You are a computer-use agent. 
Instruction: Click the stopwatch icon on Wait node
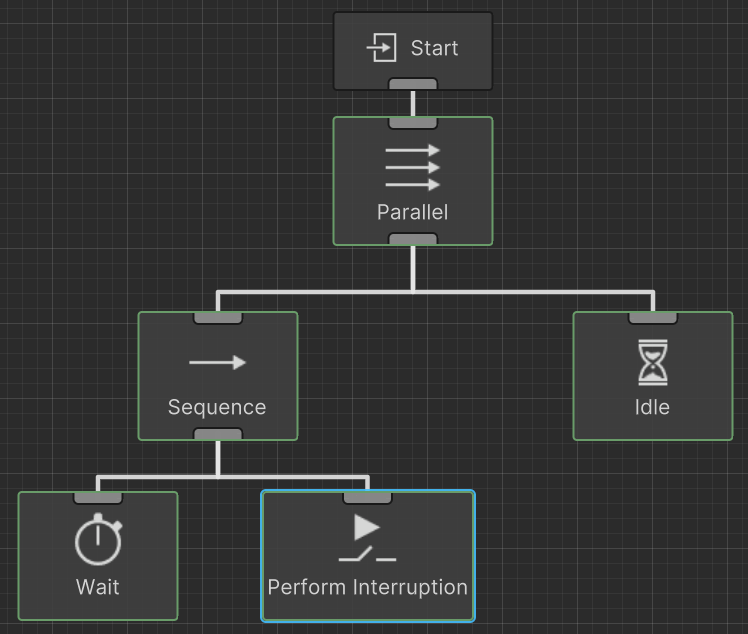coord(98,541)
